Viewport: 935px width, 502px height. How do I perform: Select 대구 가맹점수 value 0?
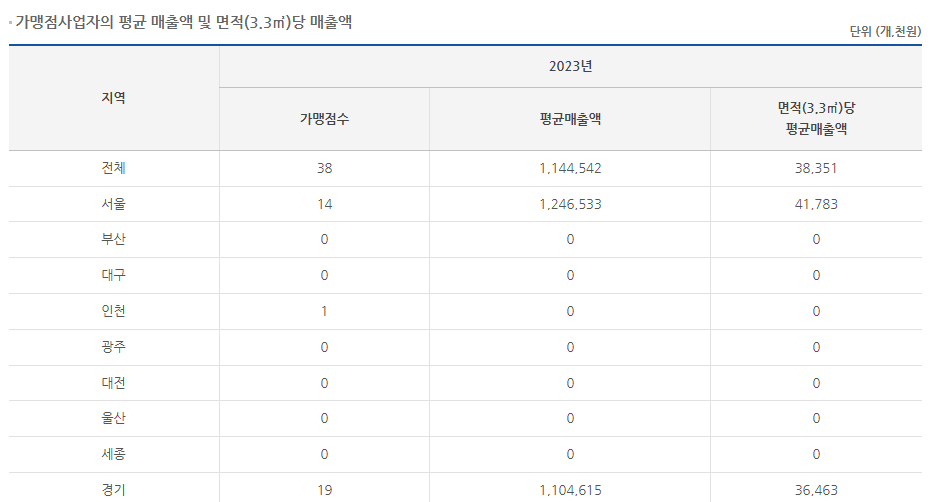click(x=324, y=275)
